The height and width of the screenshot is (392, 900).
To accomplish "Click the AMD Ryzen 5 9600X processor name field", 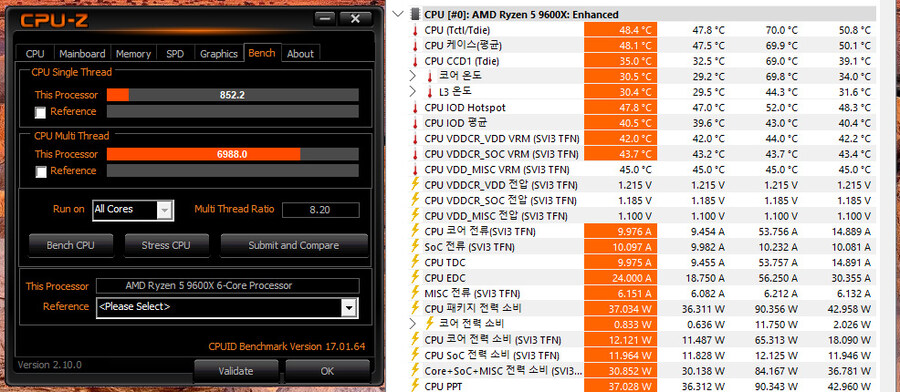I will pyautogui.click(x=227, y=285).
